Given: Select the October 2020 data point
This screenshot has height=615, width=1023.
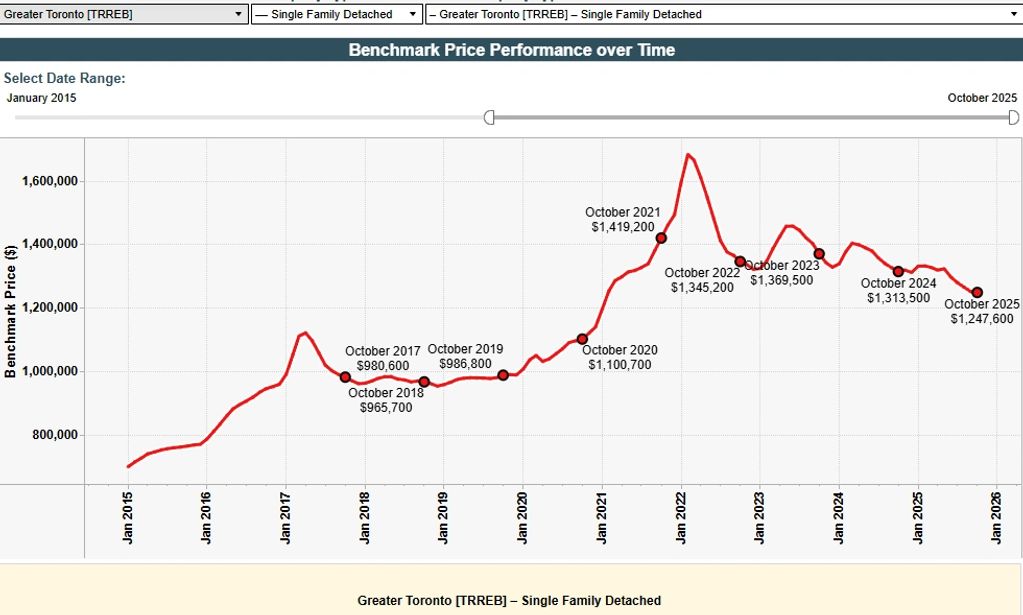Looking at the screenshot, I should (581, 338).
